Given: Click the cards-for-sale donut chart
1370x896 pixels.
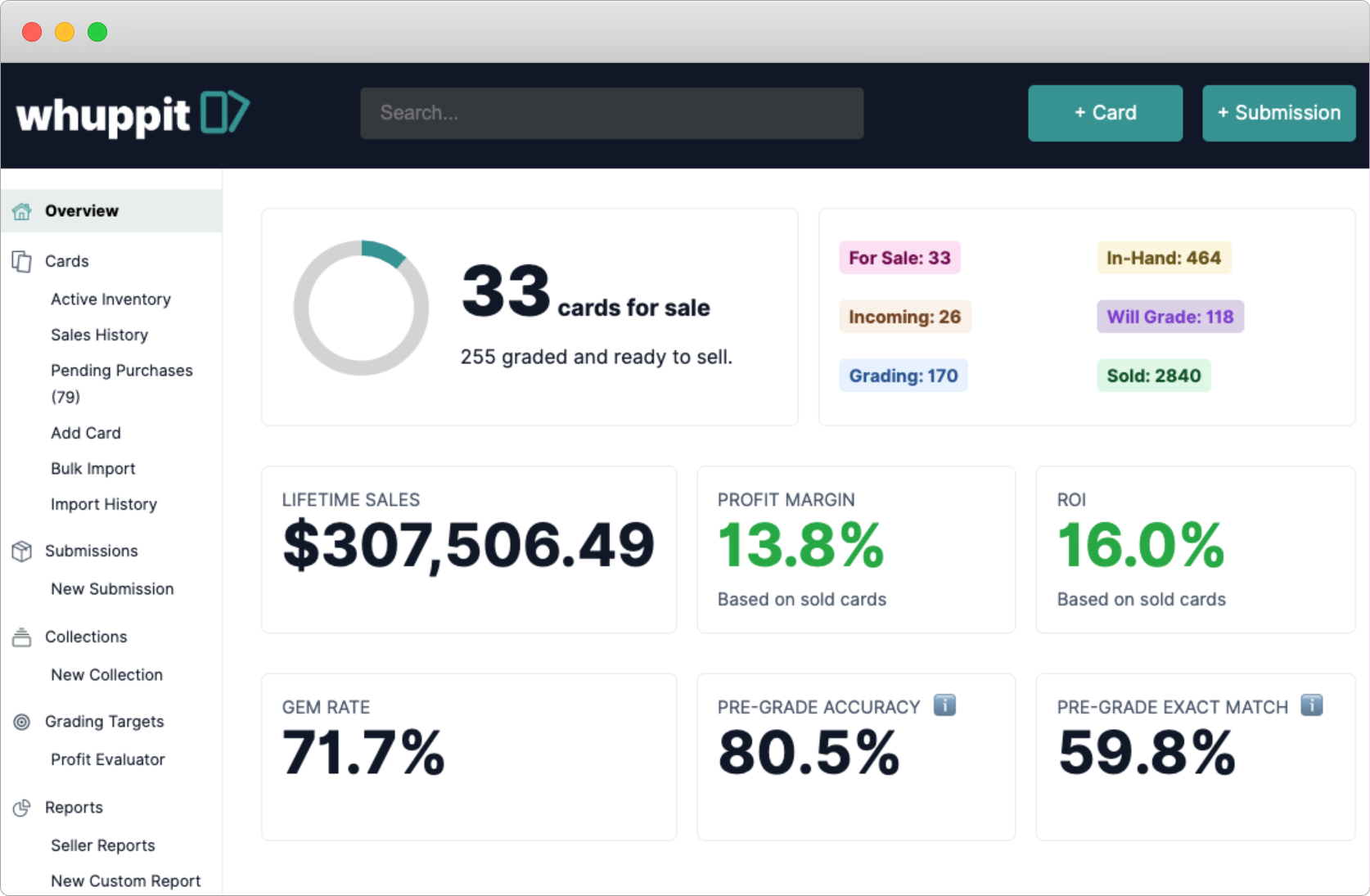Looking at the screenshot, I should [361, 308].
